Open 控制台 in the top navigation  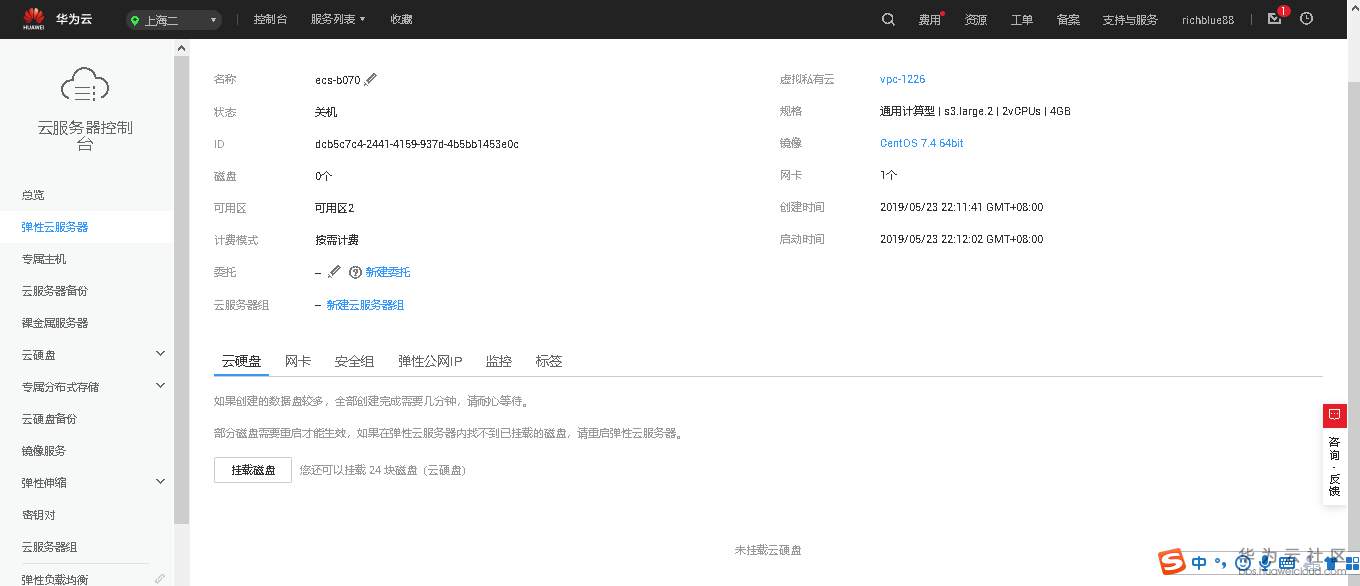[x=270, y=19]
